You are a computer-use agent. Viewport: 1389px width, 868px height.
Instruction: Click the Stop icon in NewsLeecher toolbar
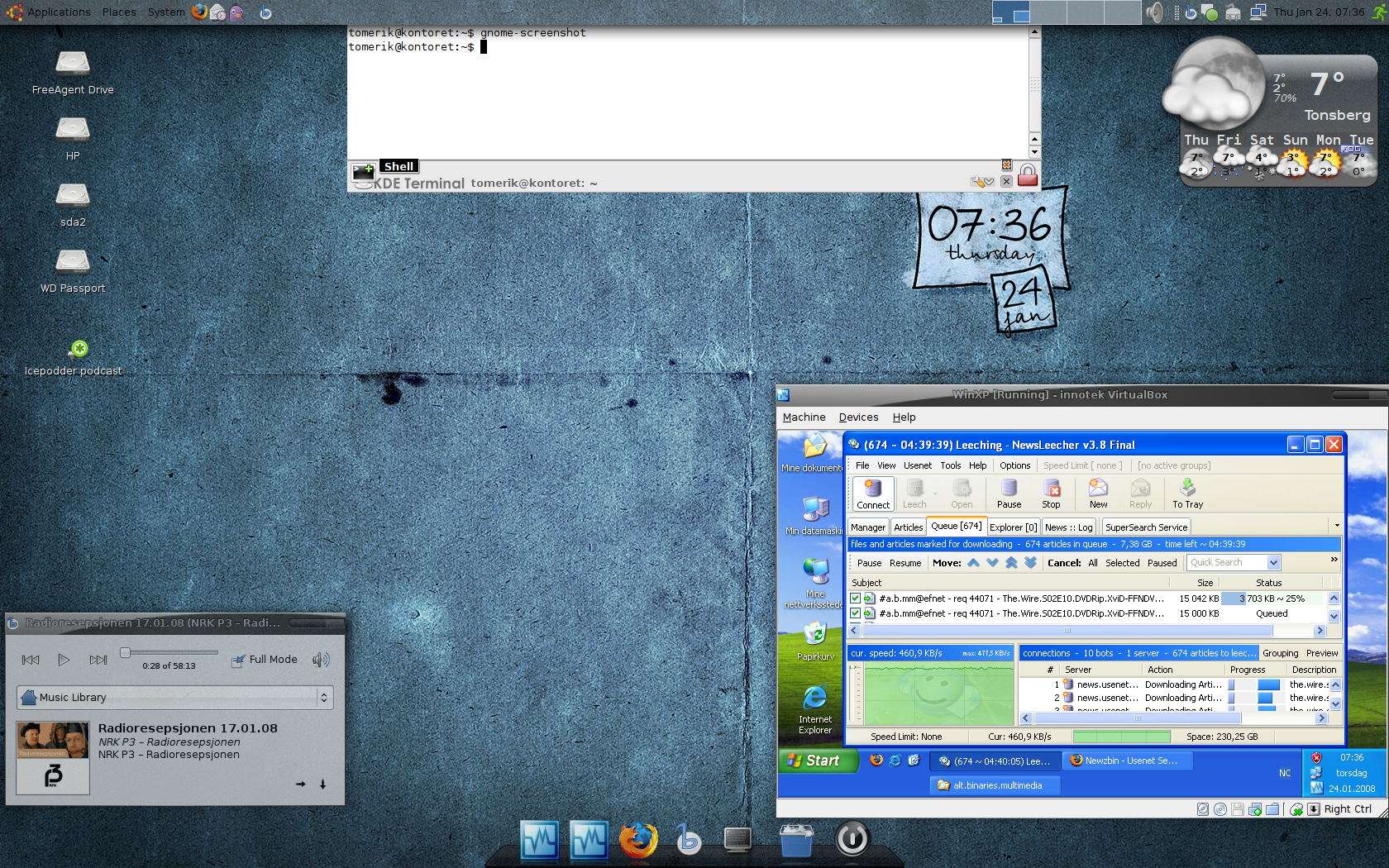[1051, 494]
